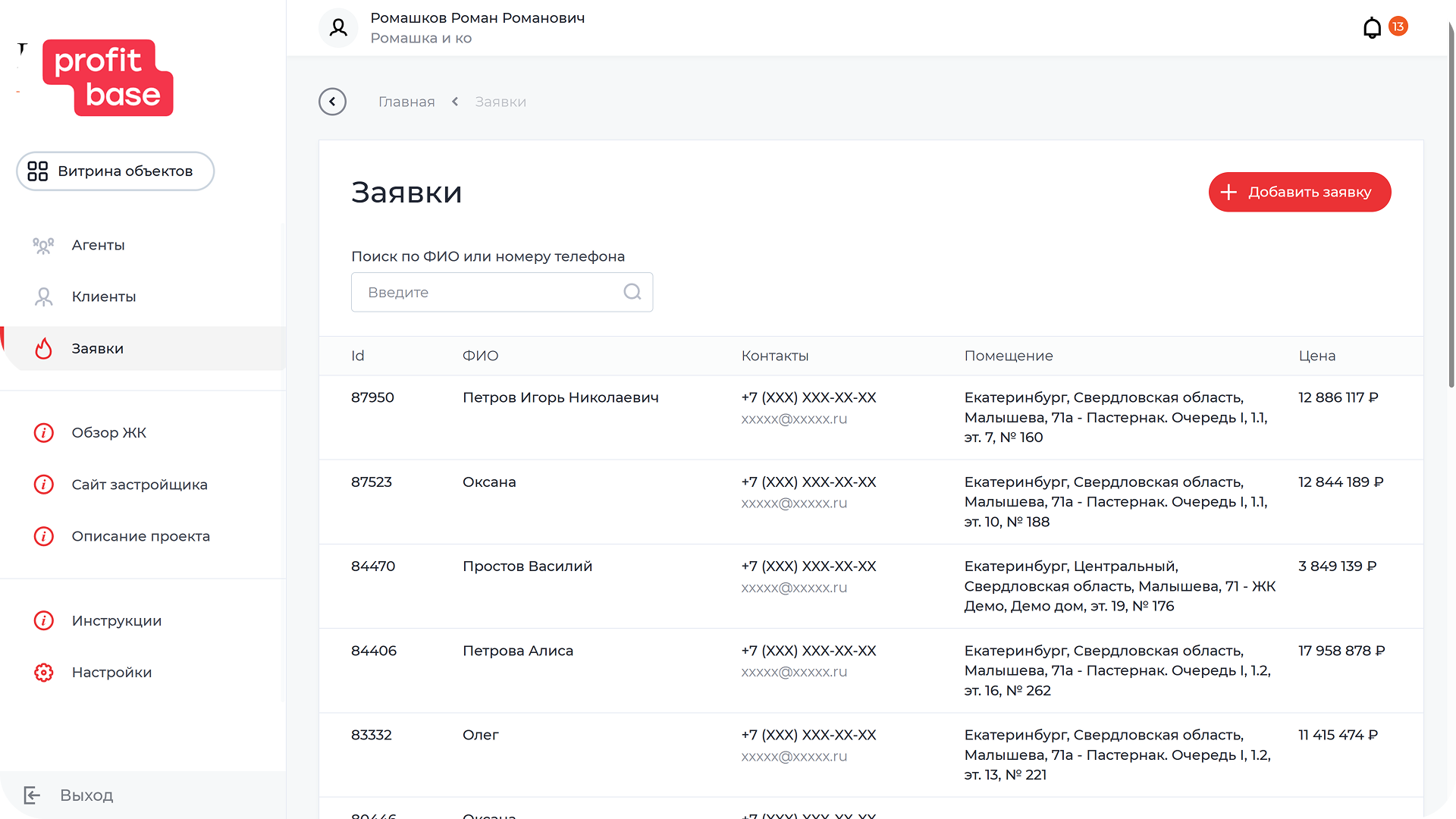Click the Profitbase logo

pos(108,77)
